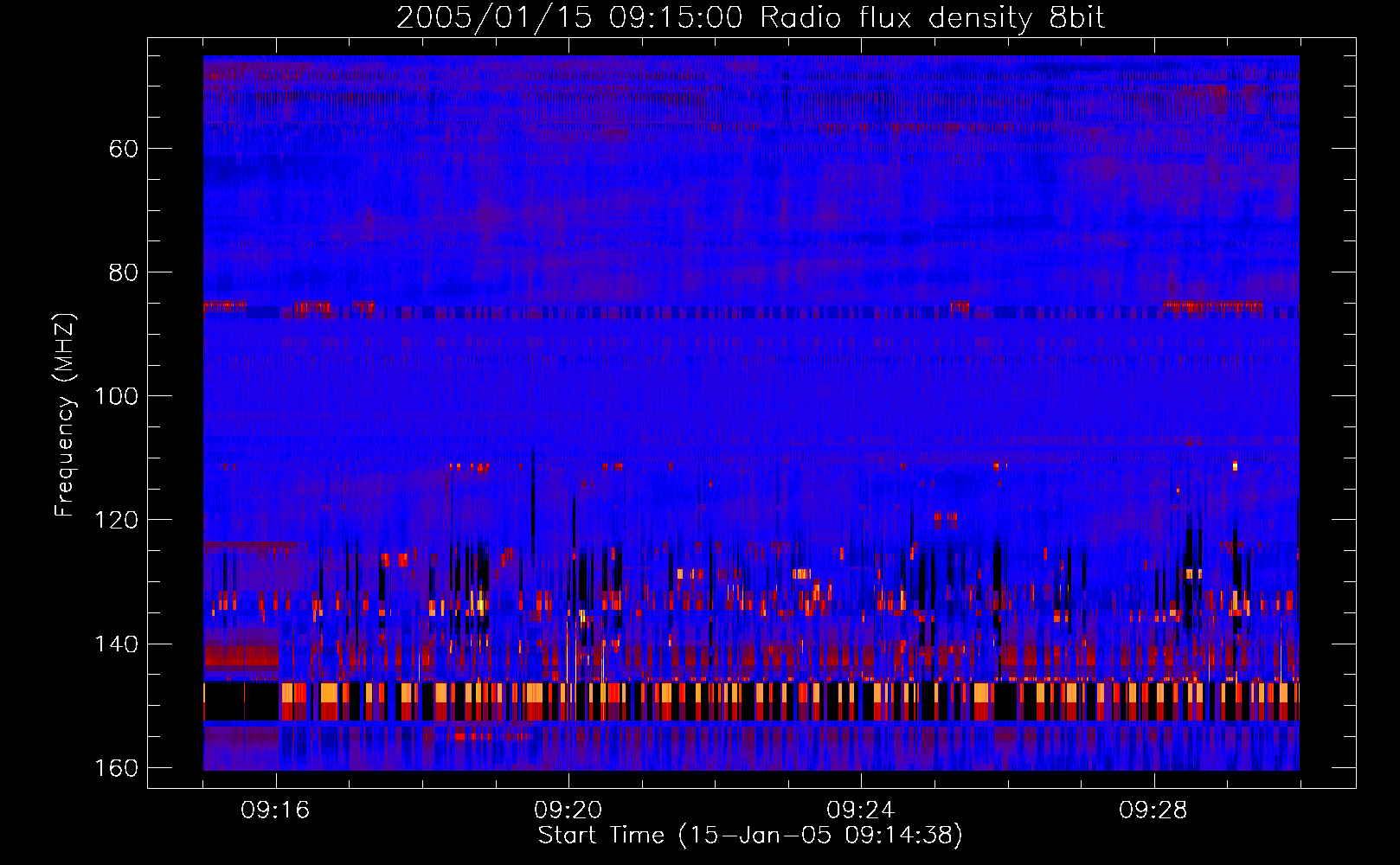Click the 60 frequency tick label
The height and width of the screenshot is (865, 1400).
tap(124, 149)
